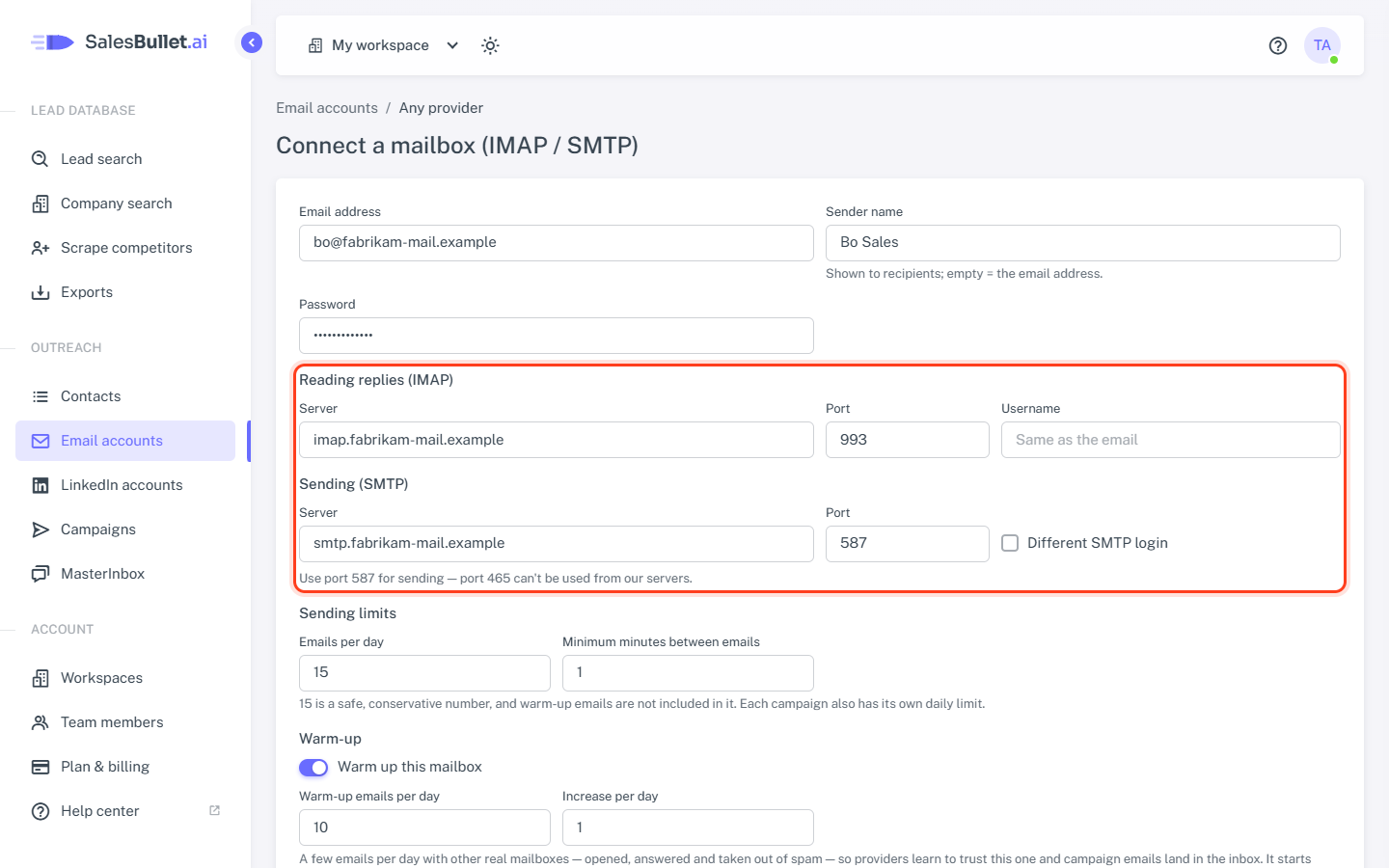The width and height of the screenshot is (1389, 868).
Task: Toggle the light/dark theme sun icon
Action: pyautogui.click(x=490, y=45)
